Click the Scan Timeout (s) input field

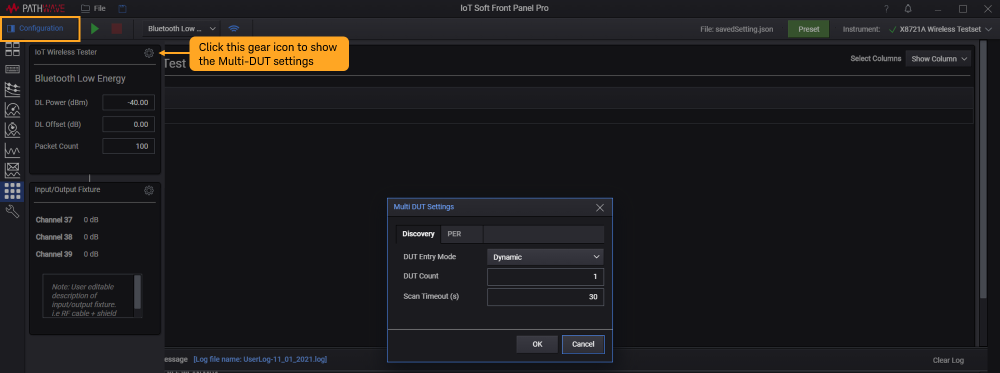click(x=545, y=297)
